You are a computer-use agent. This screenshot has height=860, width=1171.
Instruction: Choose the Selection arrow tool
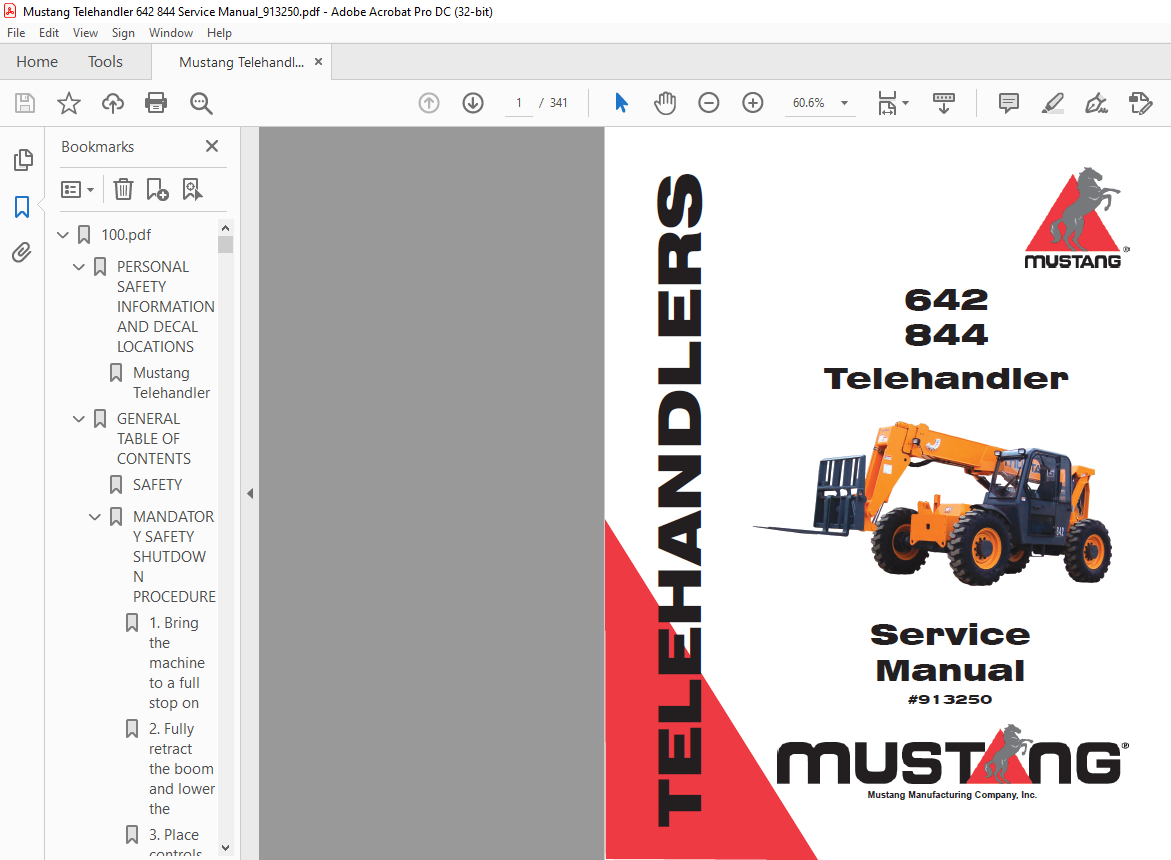click(x=621, y=103)
